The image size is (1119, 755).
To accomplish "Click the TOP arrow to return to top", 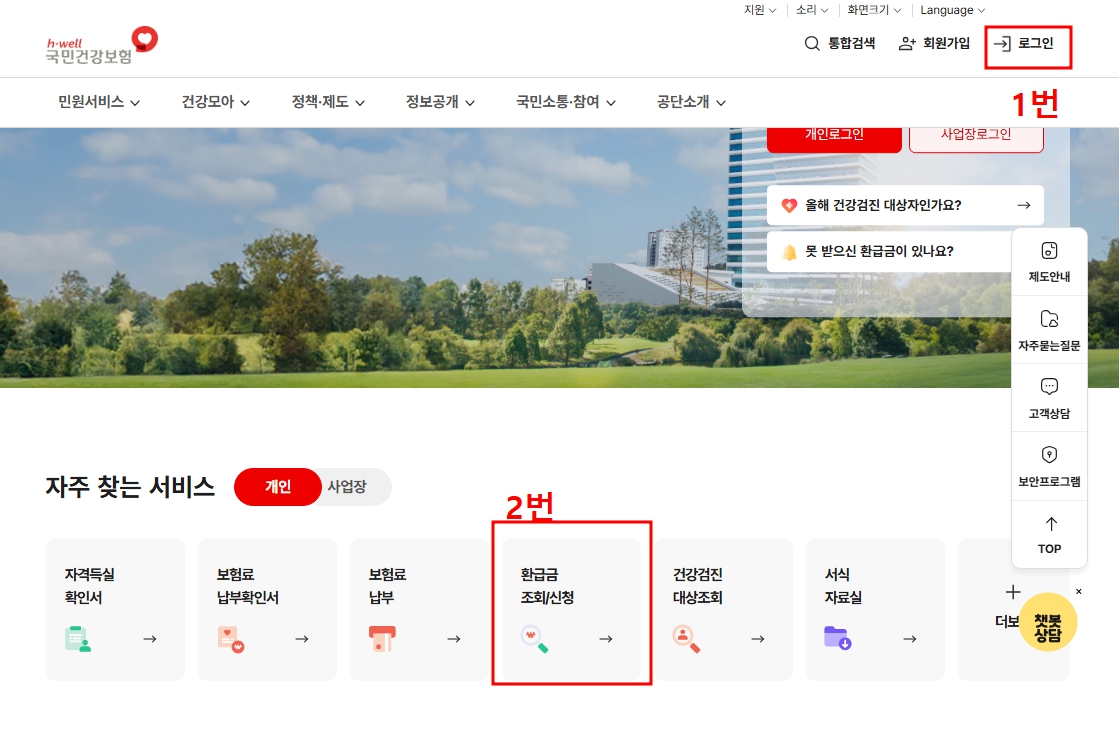I will (1050, 524).
